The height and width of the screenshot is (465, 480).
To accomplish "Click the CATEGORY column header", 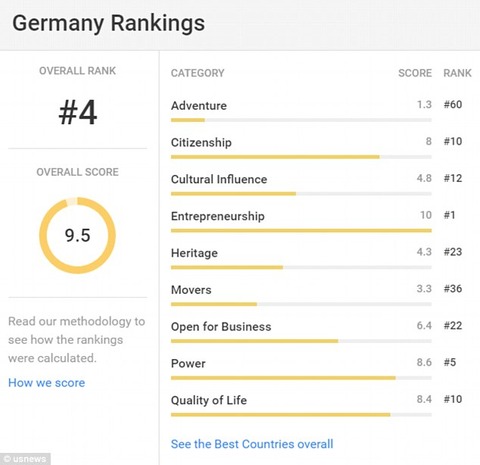I will (198, 73).
